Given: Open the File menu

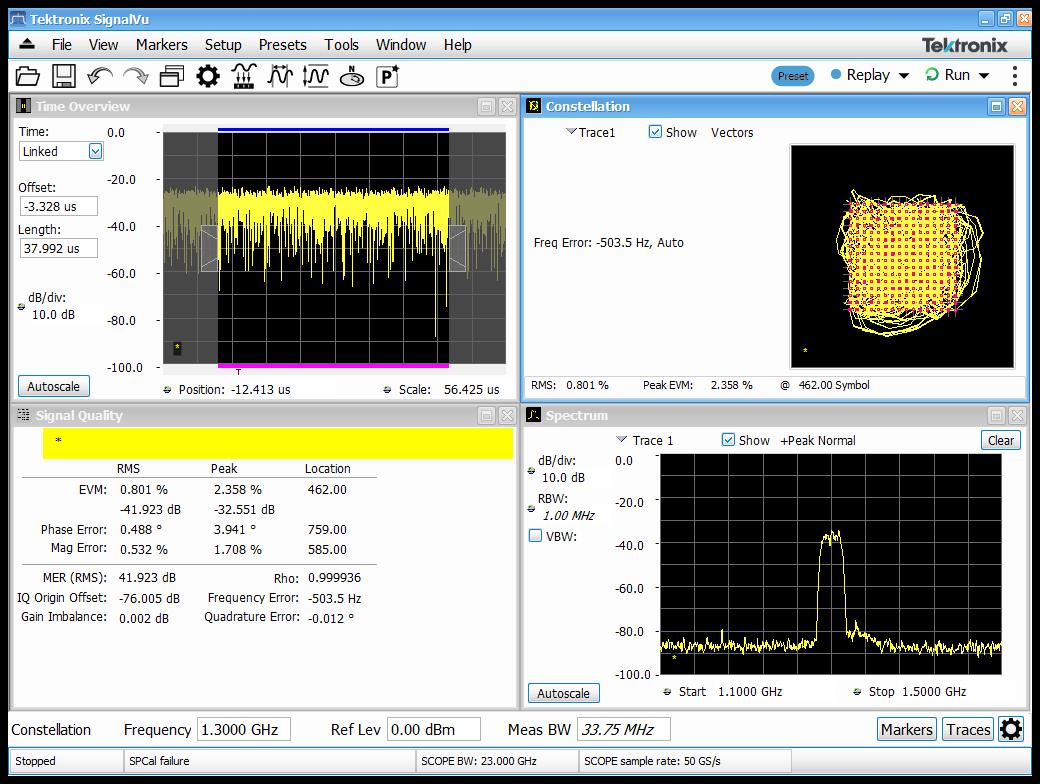Looking at the screenshot, I should coord(62,44).
